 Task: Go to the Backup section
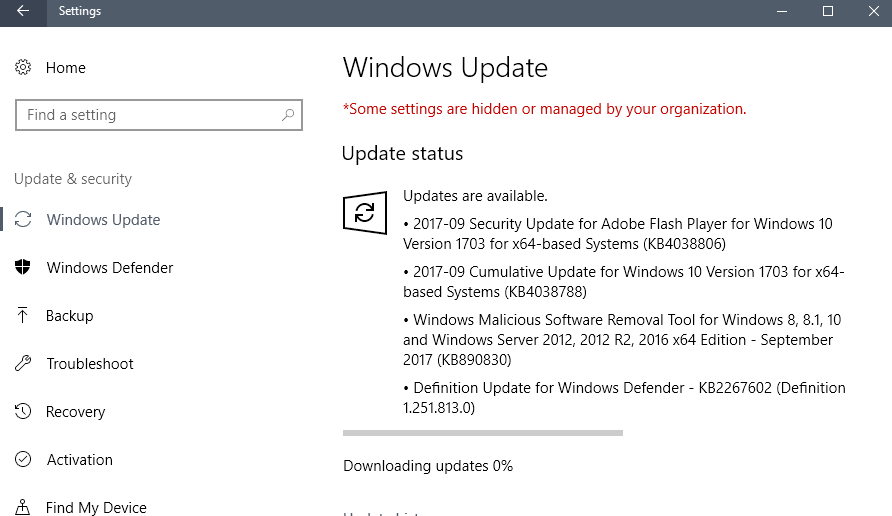pos(69,316)
